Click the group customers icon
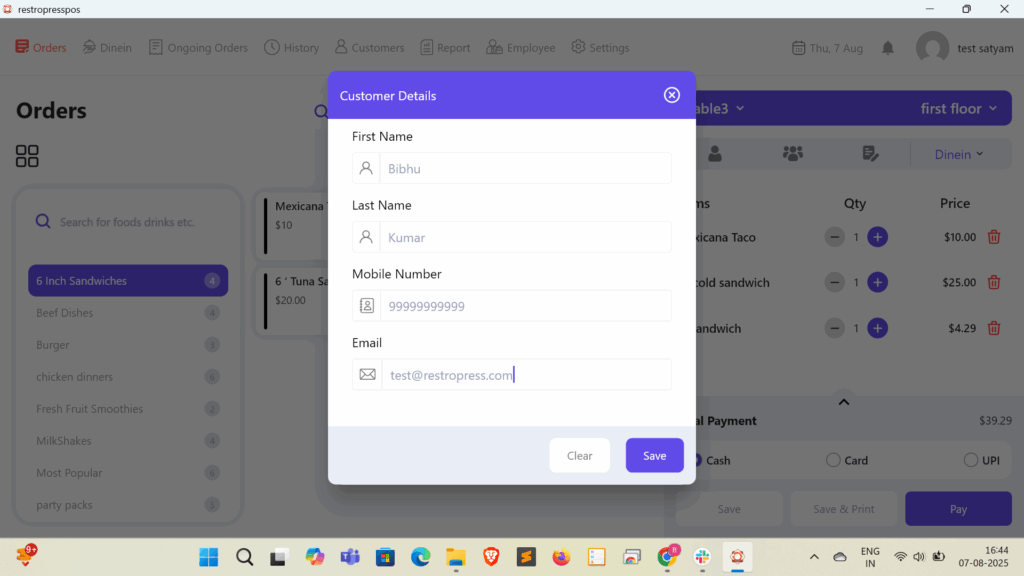The height and width of the screenshot is (576, 1024). point(793,154)
